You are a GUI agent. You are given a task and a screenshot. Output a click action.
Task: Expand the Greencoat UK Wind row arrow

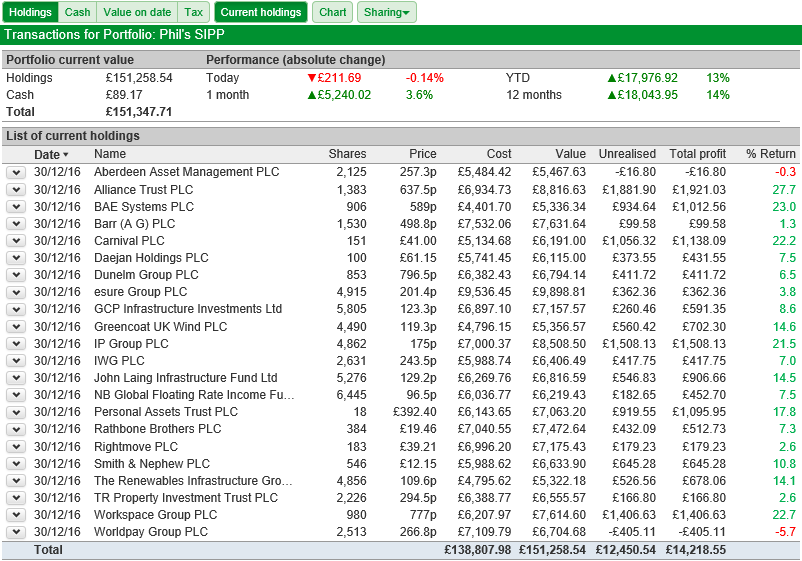pyautogui.click(x=16, y=327)
